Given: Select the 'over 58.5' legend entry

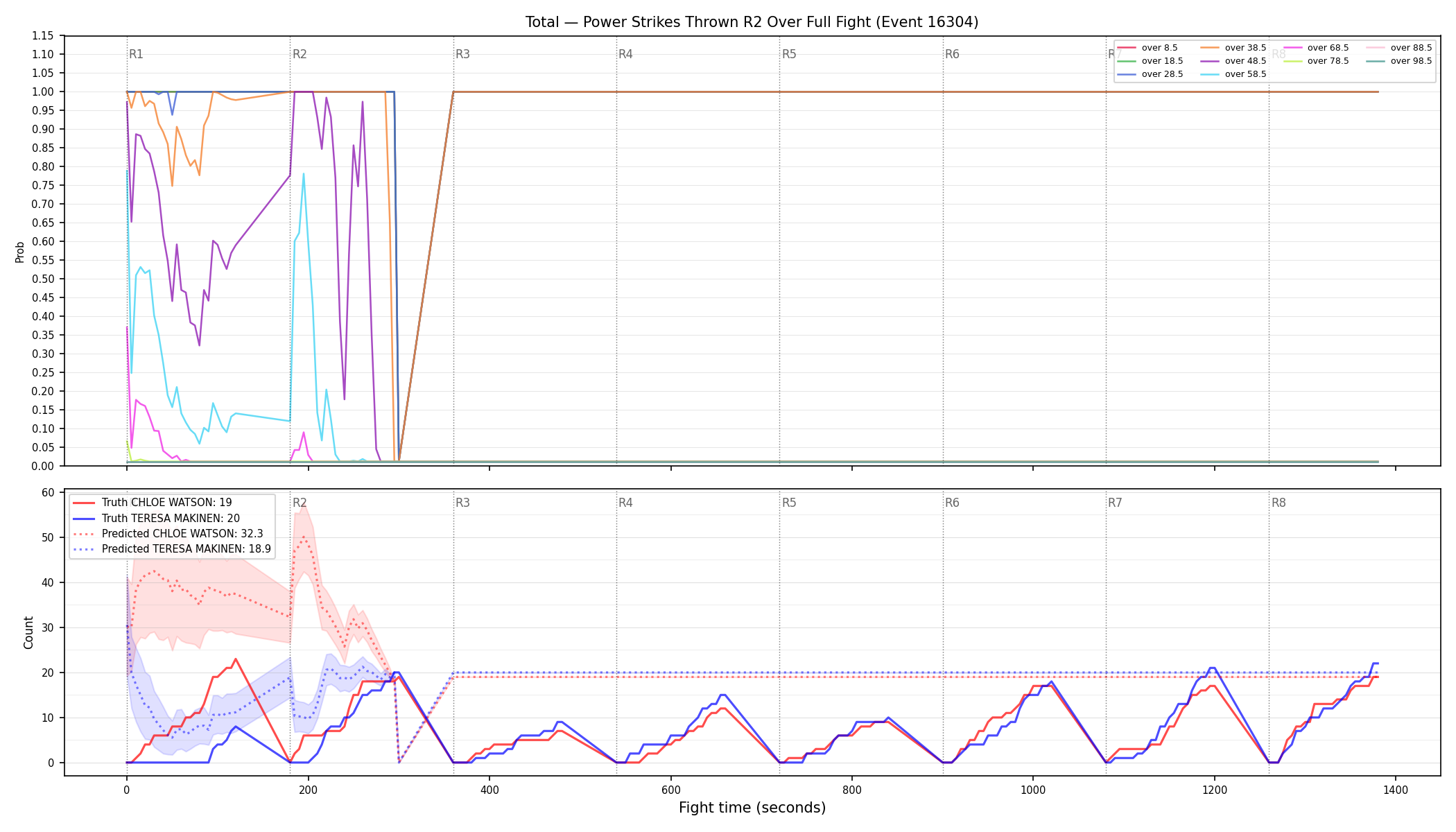Looking at the screenshot, I should [1233, 74].
